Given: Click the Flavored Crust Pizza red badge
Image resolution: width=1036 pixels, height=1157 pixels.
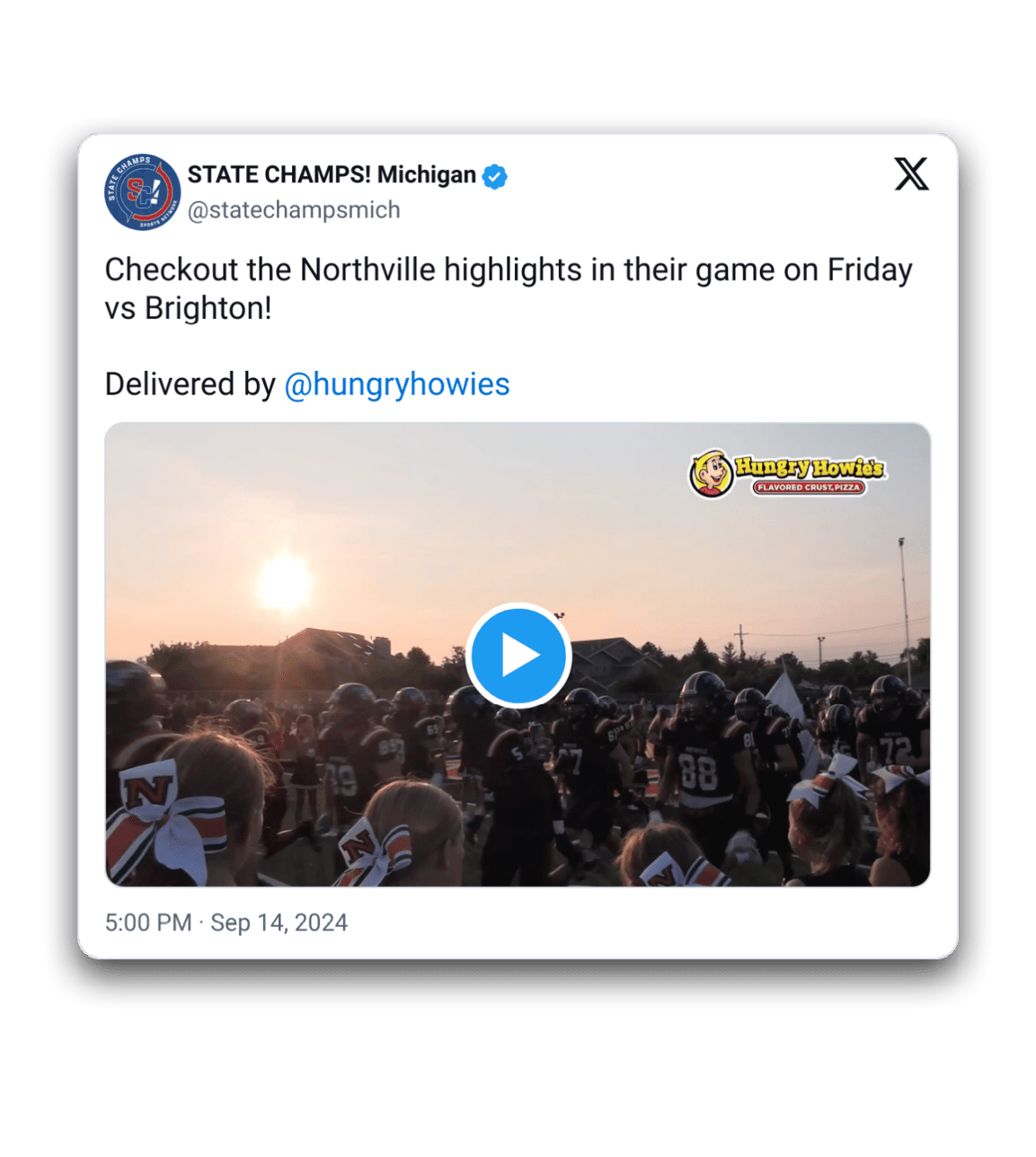Looking at the screenshot, I should (x=808, y=488).
